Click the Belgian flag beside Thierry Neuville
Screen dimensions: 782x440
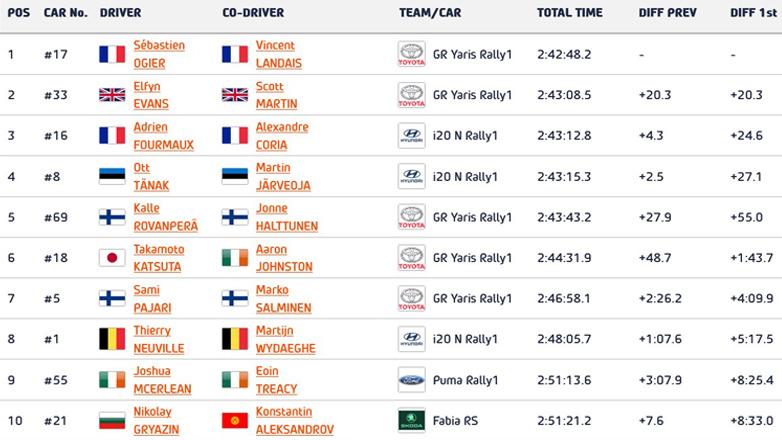(112, 339)
